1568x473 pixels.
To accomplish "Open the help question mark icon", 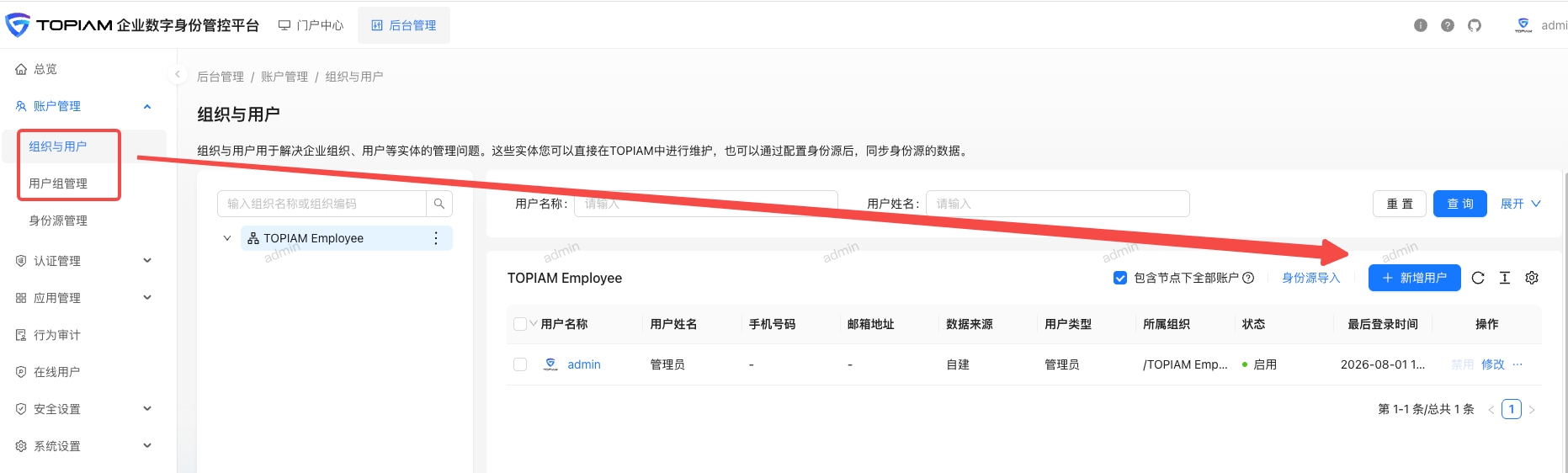I will 1448,25.
